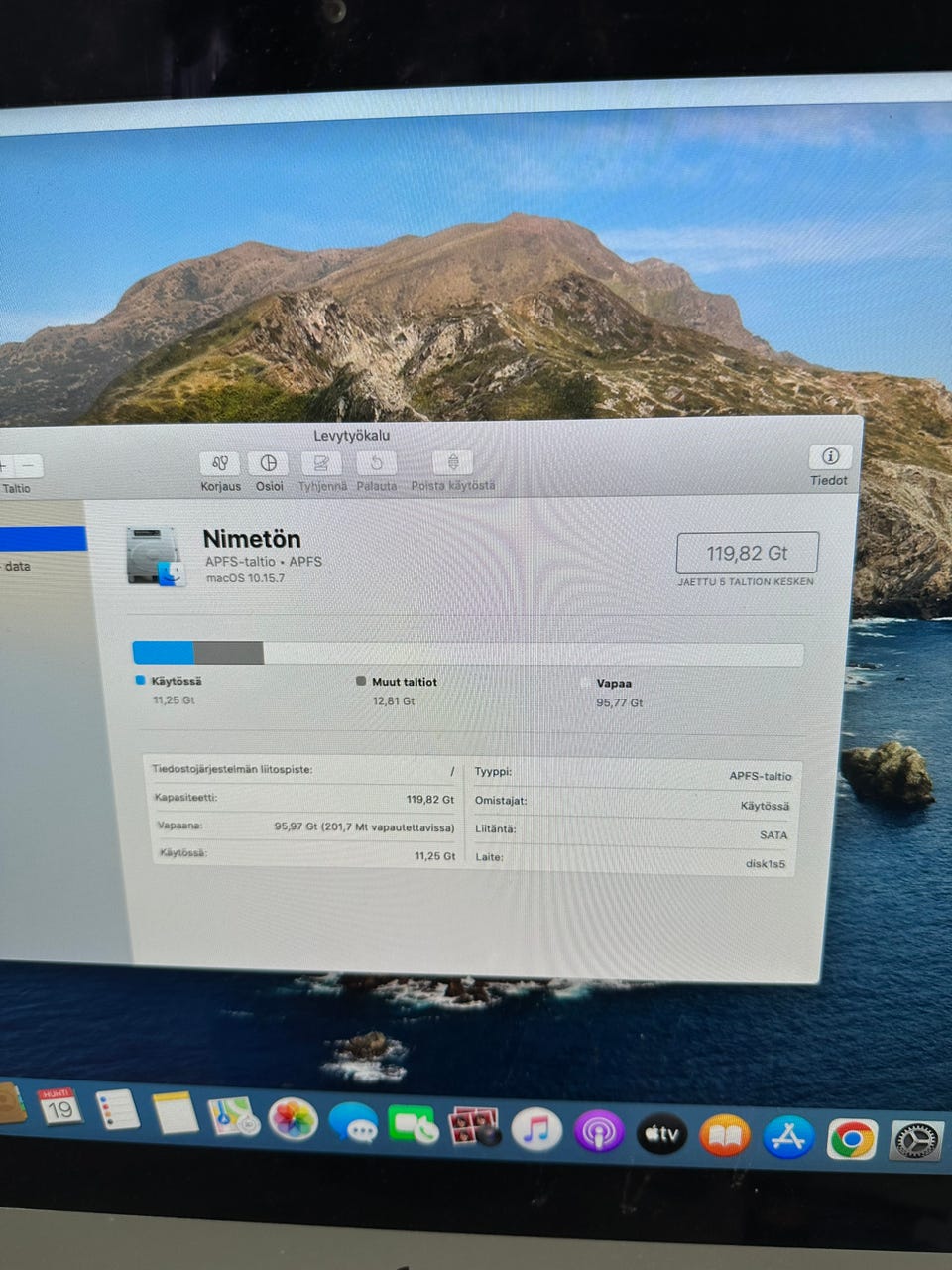Open Calendar from the Dock

tap(59, 1106)
